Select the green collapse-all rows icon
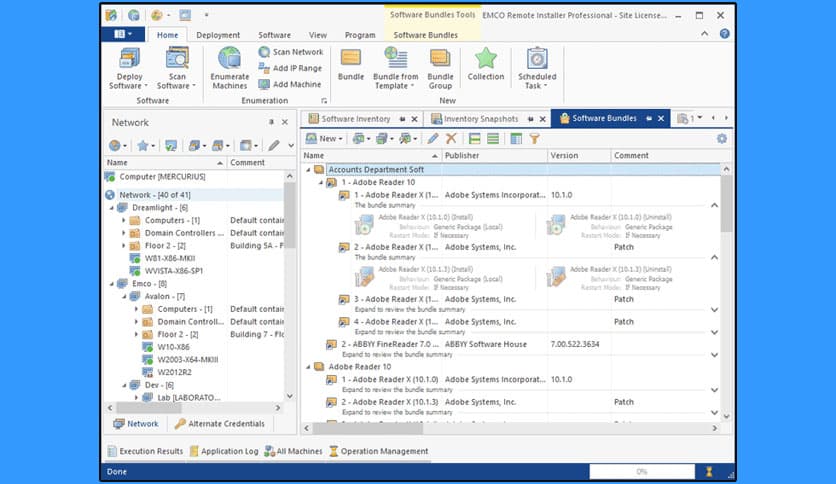Screen dimensions: 836x484 [x=493, y=139]
